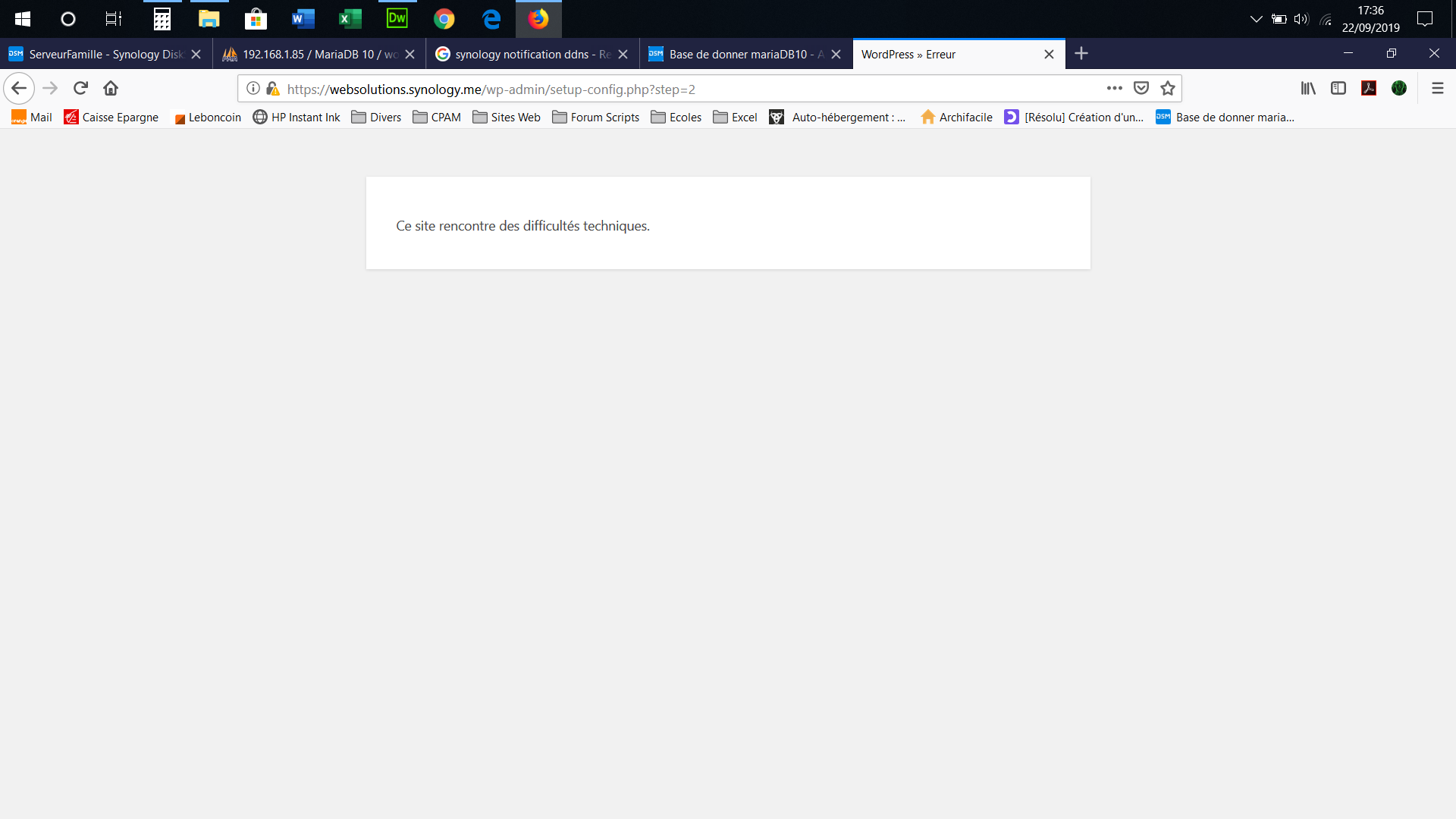Expand the Forum Scripts bookmarks folder
The image size is (1456, 819).
pyautogui.click(x=596, y=117)
